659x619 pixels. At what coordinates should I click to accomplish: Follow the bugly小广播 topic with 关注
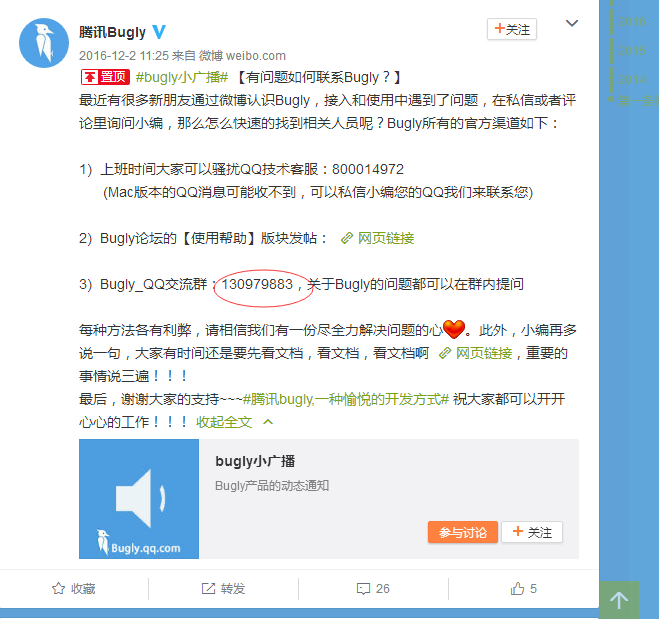point(532,532)
